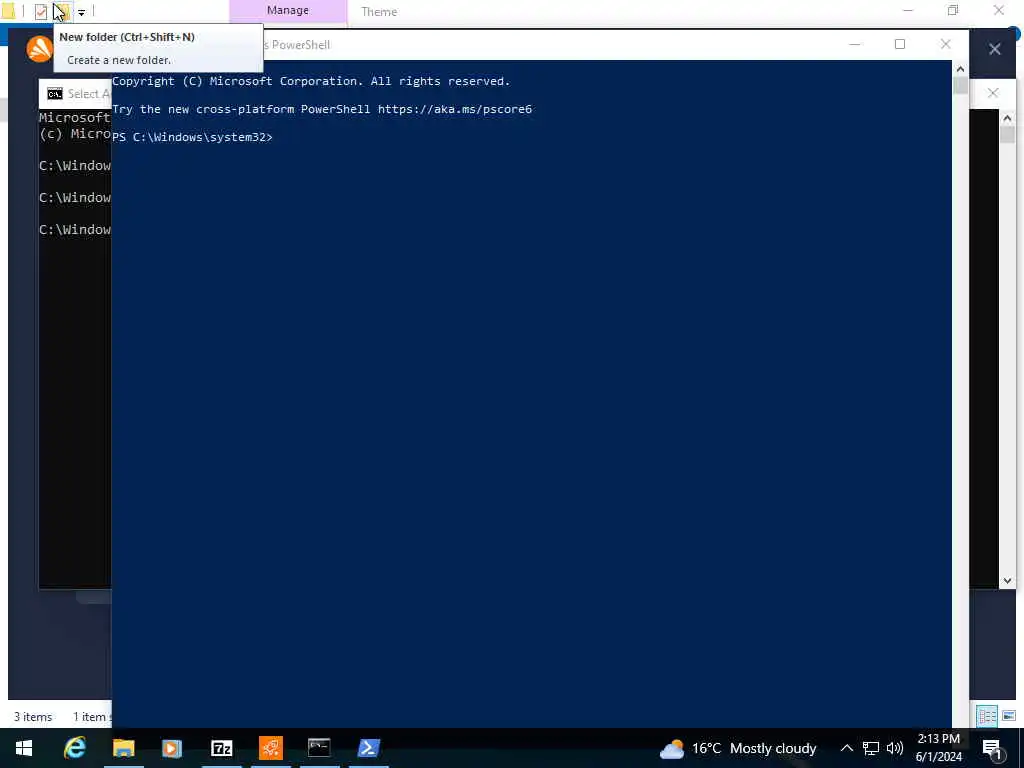
Task: Click the Properties checkmark icon in Explorer toolbar
Action: pyautogui.click(x=40, y=11)
